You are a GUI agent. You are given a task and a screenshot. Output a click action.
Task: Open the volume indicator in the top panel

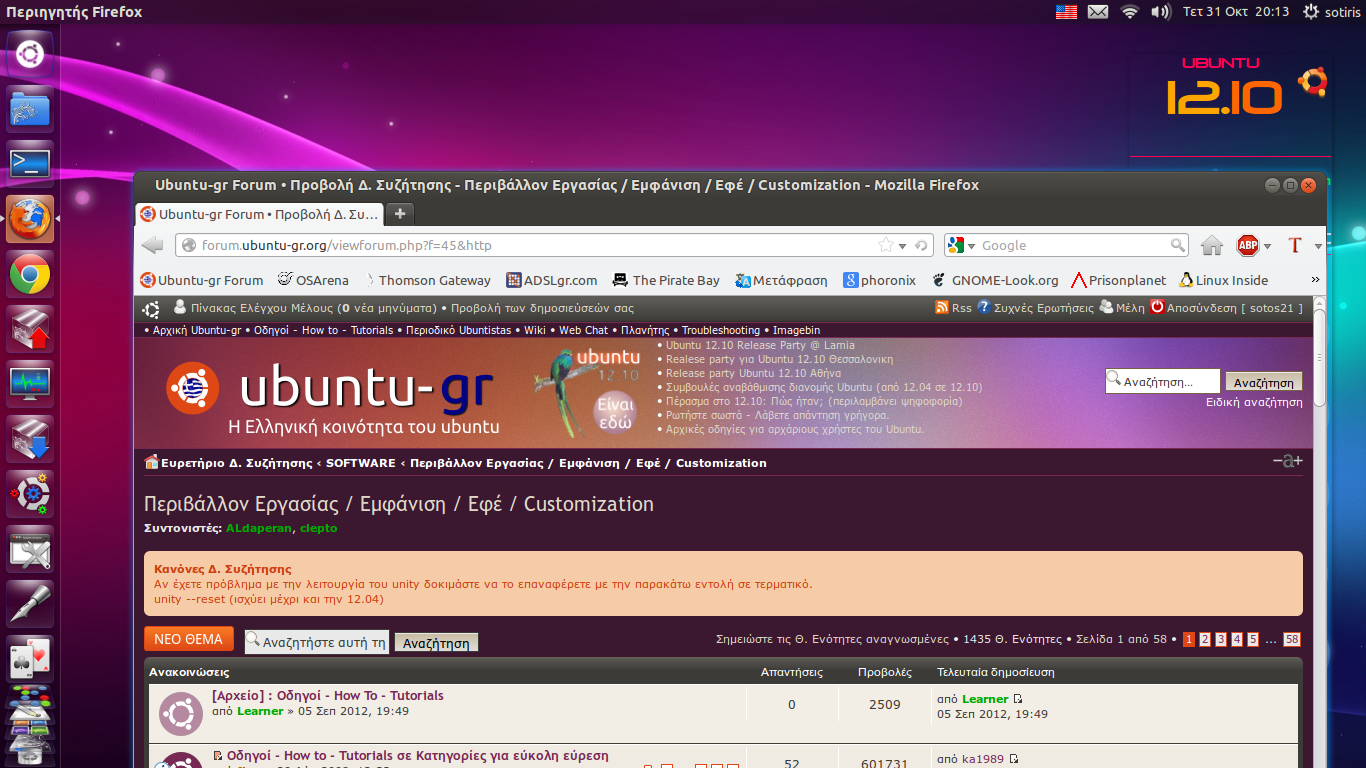[1160, 12]
